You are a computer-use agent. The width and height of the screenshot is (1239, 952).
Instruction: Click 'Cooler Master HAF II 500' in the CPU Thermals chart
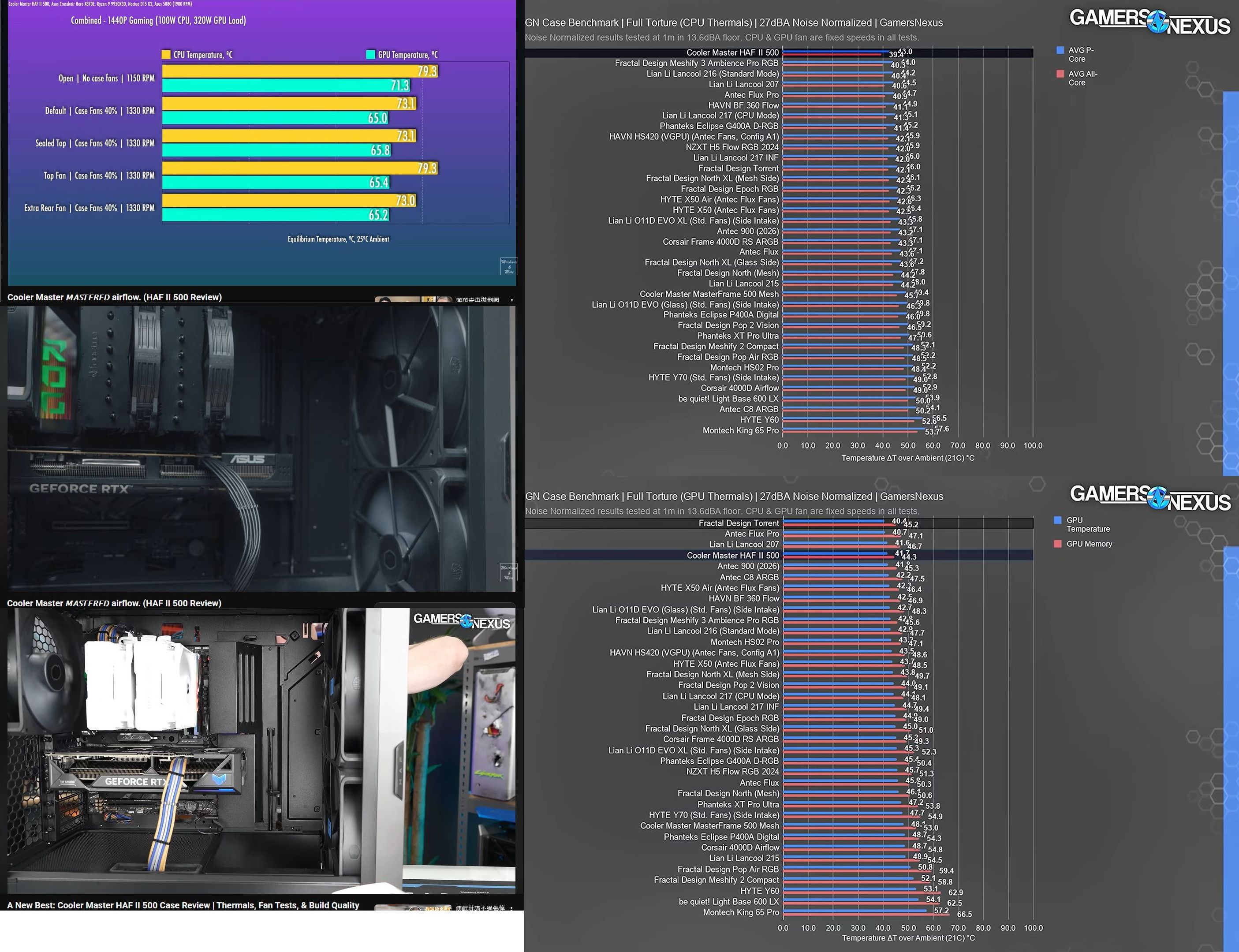point(732,53)
